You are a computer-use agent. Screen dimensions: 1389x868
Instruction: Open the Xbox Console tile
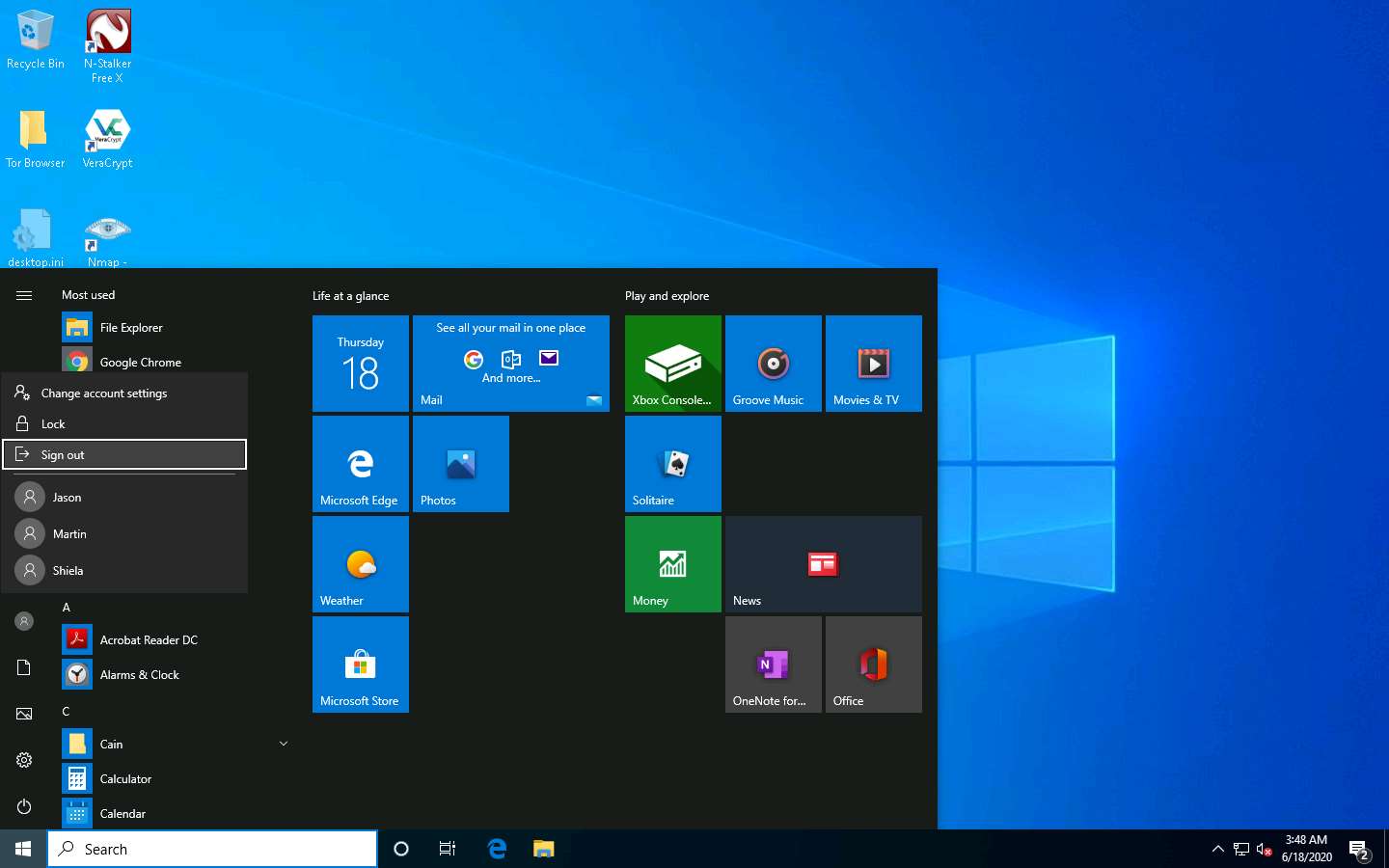pos(673,364)
